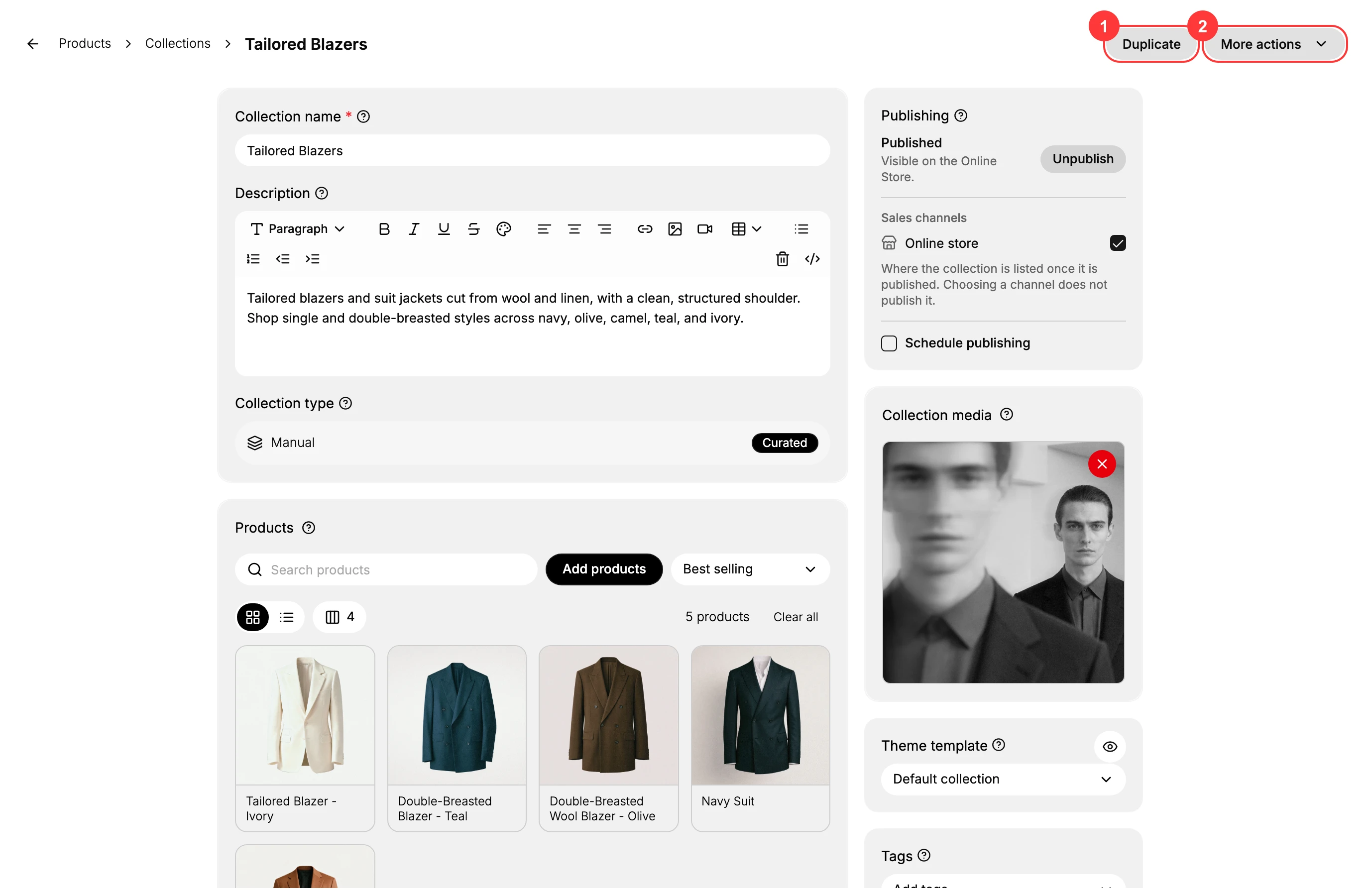Center align the description text
Image resolution: width=1369 pixels, height=896 pixels.
pos(574,229)
